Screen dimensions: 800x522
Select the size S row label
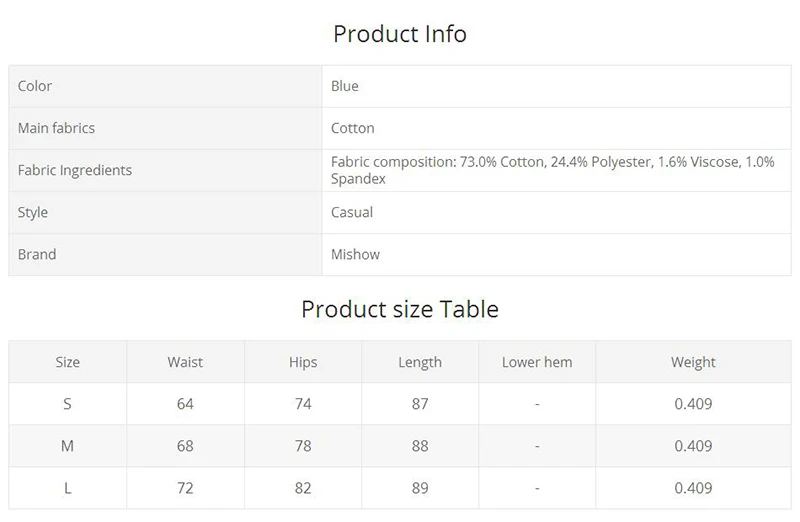[67, 404]
